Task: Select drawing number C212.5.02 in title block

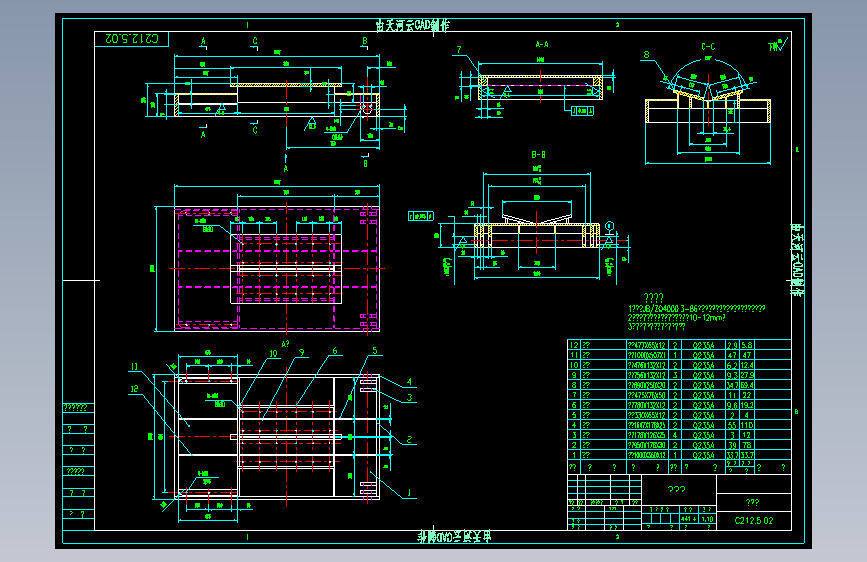Action: point(754,521)
